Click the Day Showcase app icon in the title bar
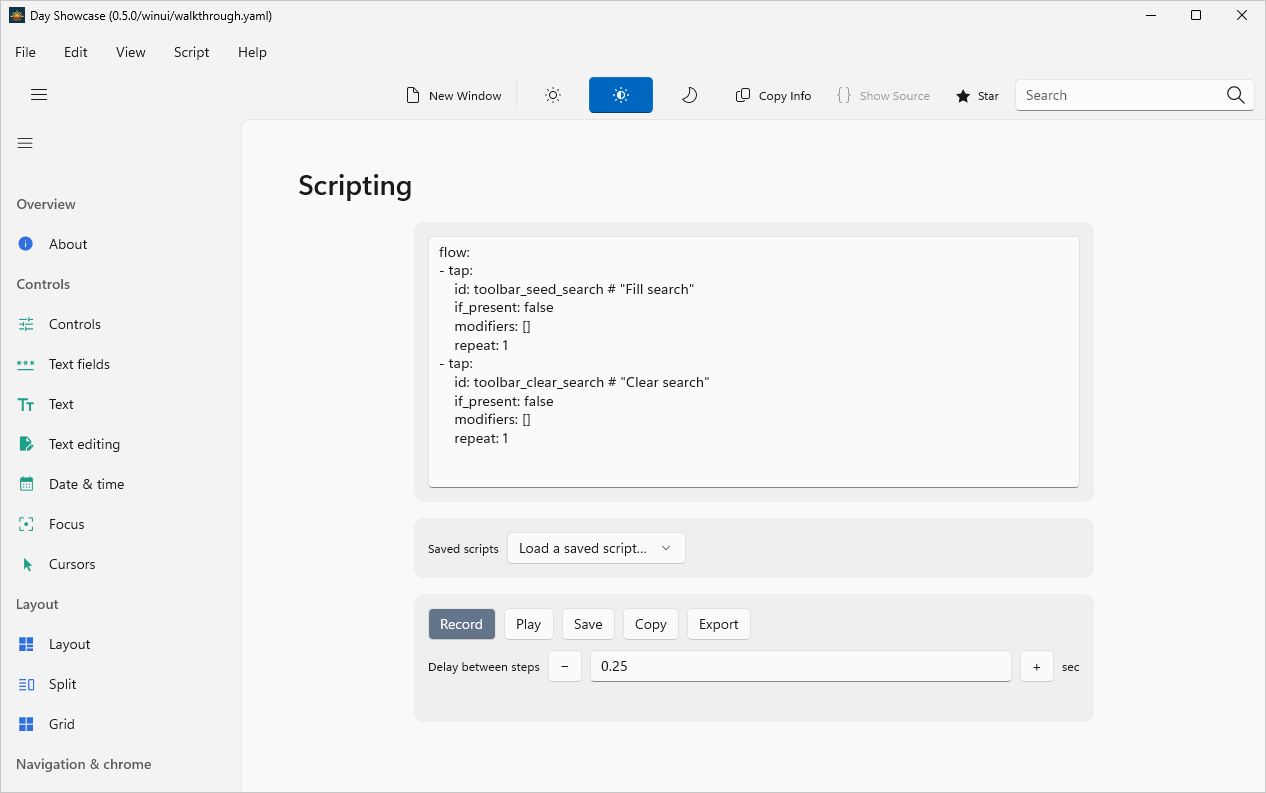The height and width of the screenshot is (793, 1266). pyautogui.click(x=17, y=15)
